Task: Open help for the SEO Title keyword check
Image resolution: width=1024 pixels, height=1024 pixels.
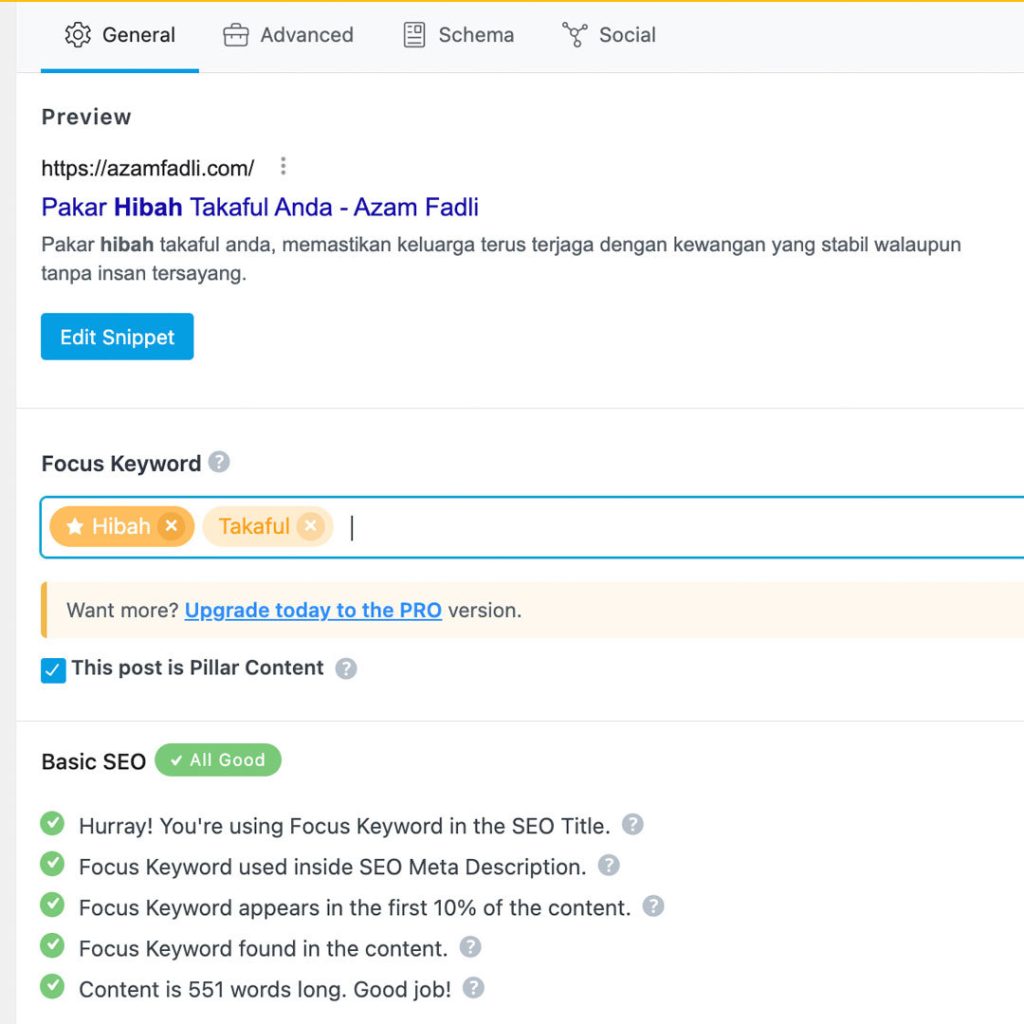Action: [x=632, y=825]
